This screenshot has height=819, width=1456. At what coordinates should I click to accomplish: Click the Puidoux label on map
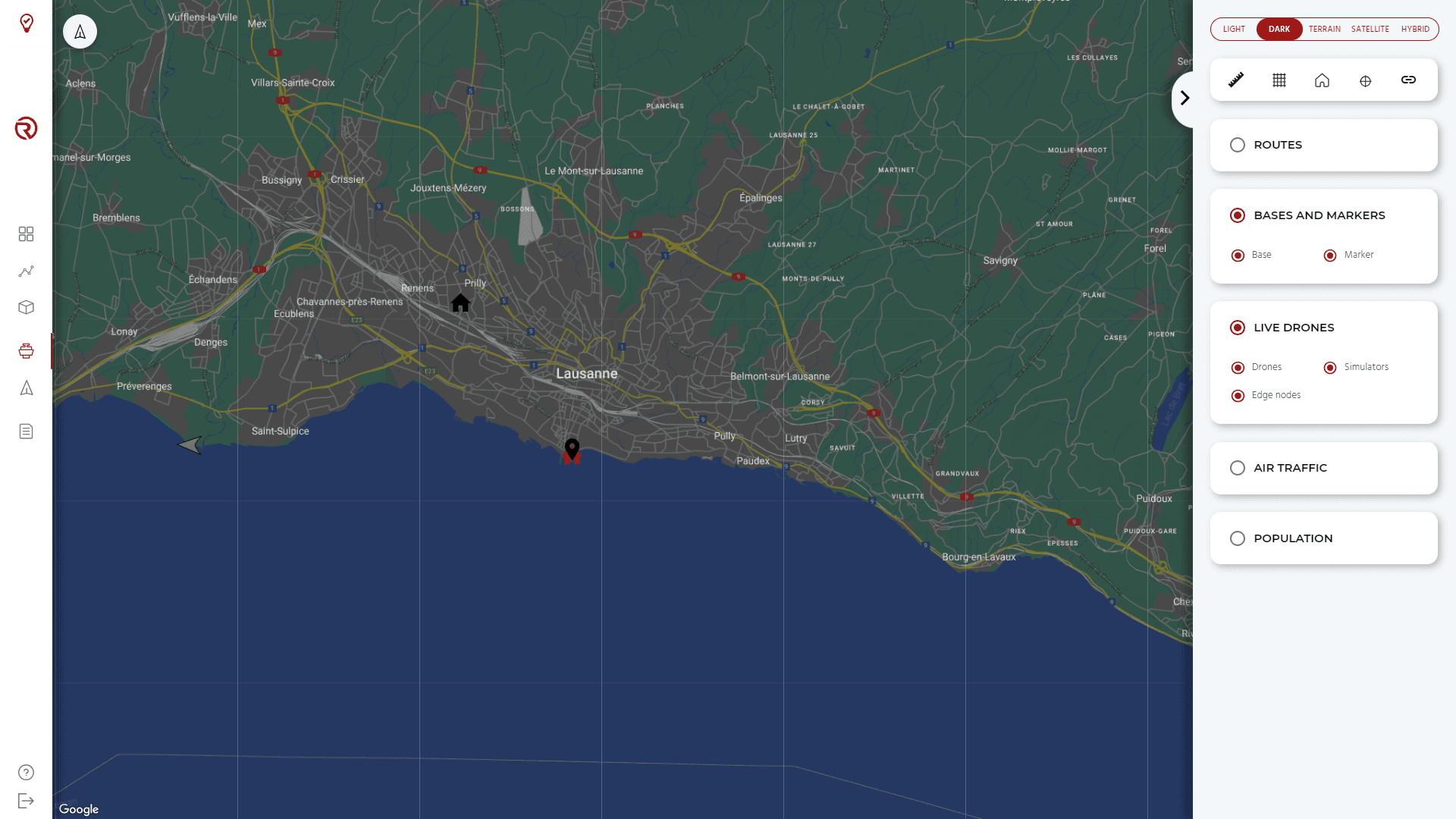click(x=1154, y=498)
